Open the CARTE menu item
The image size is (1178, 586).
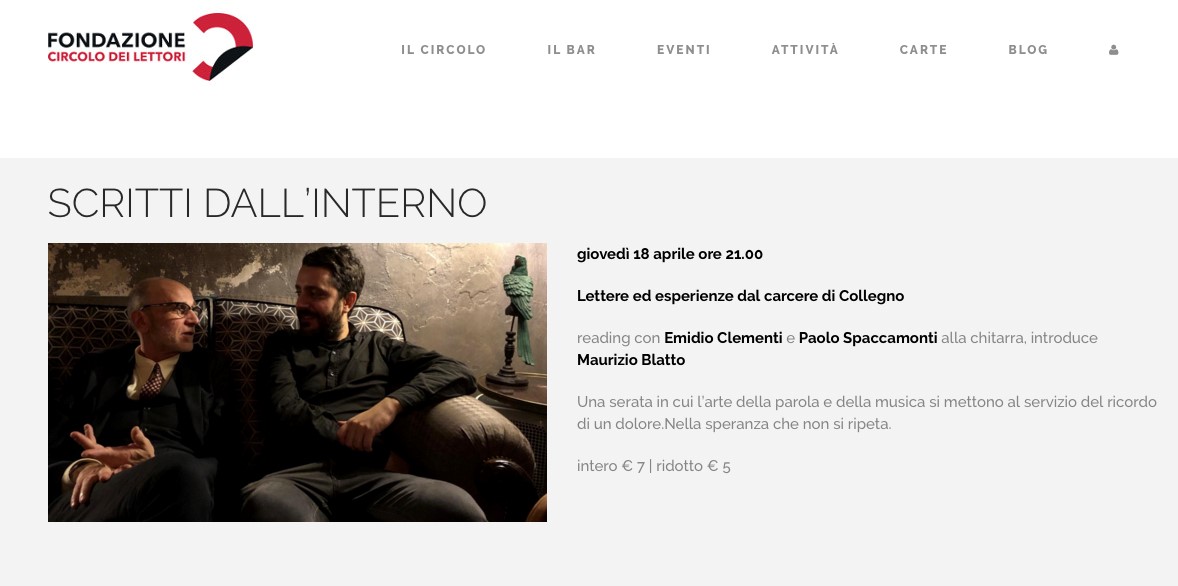[923, 50]
